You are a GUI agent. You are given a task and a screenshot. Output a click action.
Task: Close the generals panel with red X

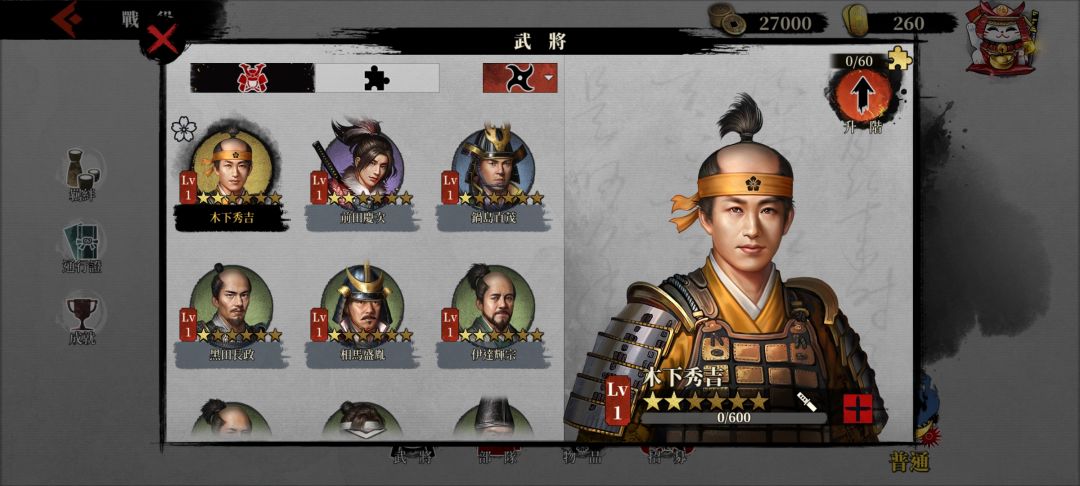(x=163, y=41)
